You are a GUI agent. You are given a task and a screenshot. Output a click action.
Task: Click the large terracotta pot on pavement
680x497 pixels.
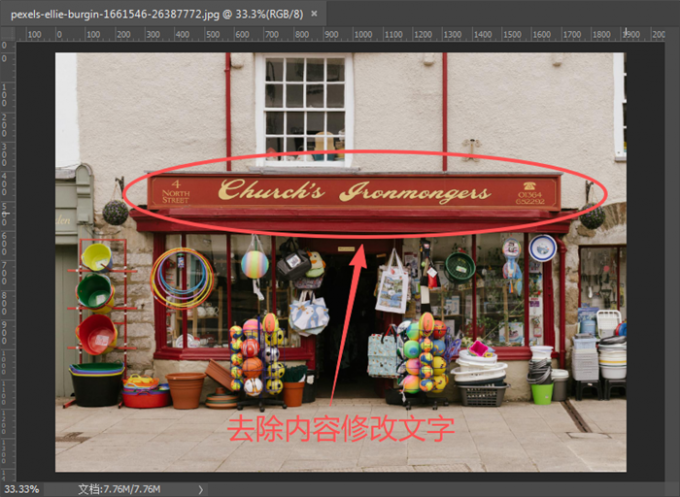(x=186, y=390)
